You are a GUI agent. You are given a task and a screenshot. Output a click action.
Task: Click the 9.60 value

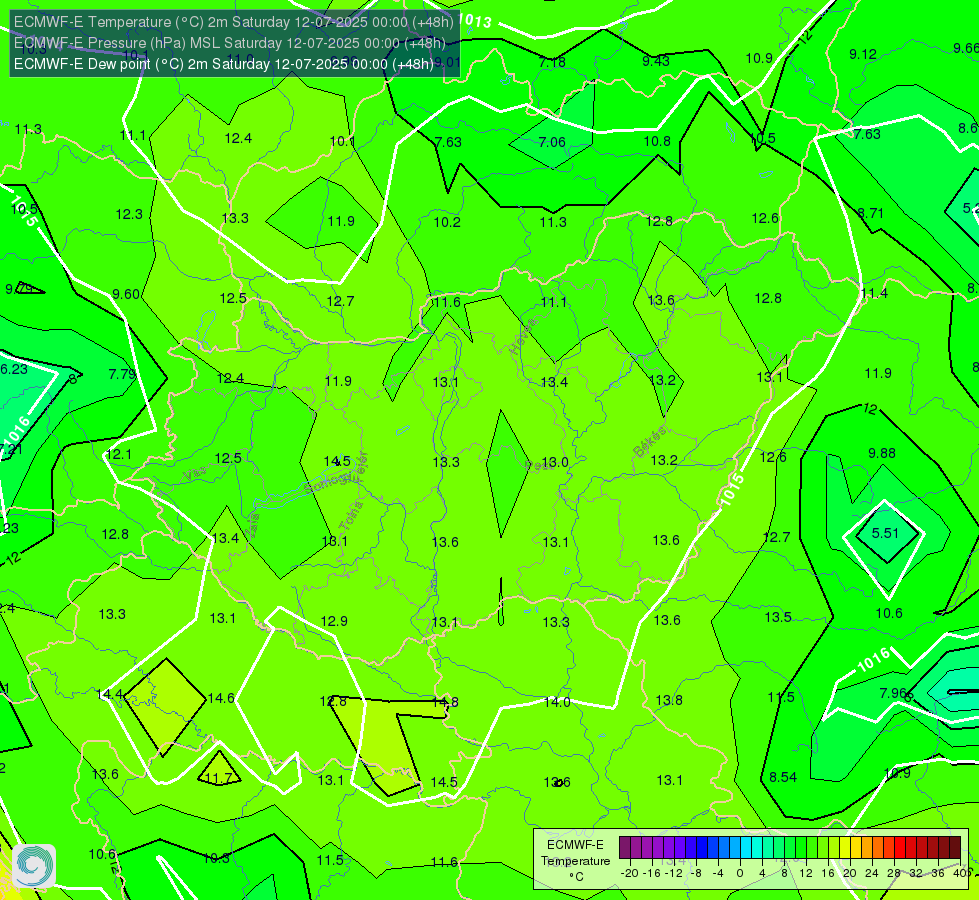coord(125,294)
